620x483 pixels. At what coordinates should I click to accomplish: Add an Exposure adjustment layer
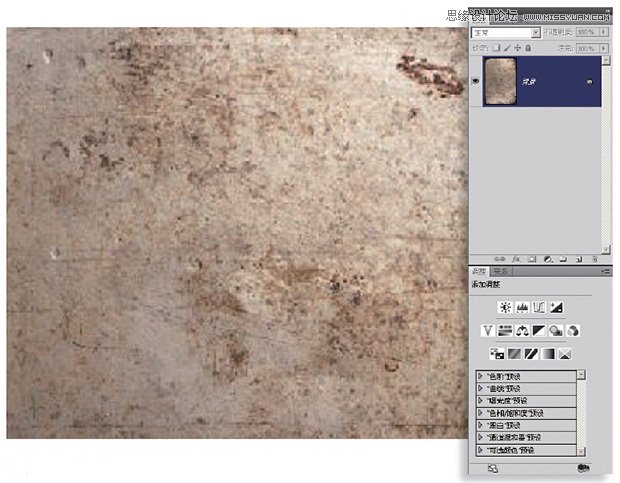pos(556,308)
